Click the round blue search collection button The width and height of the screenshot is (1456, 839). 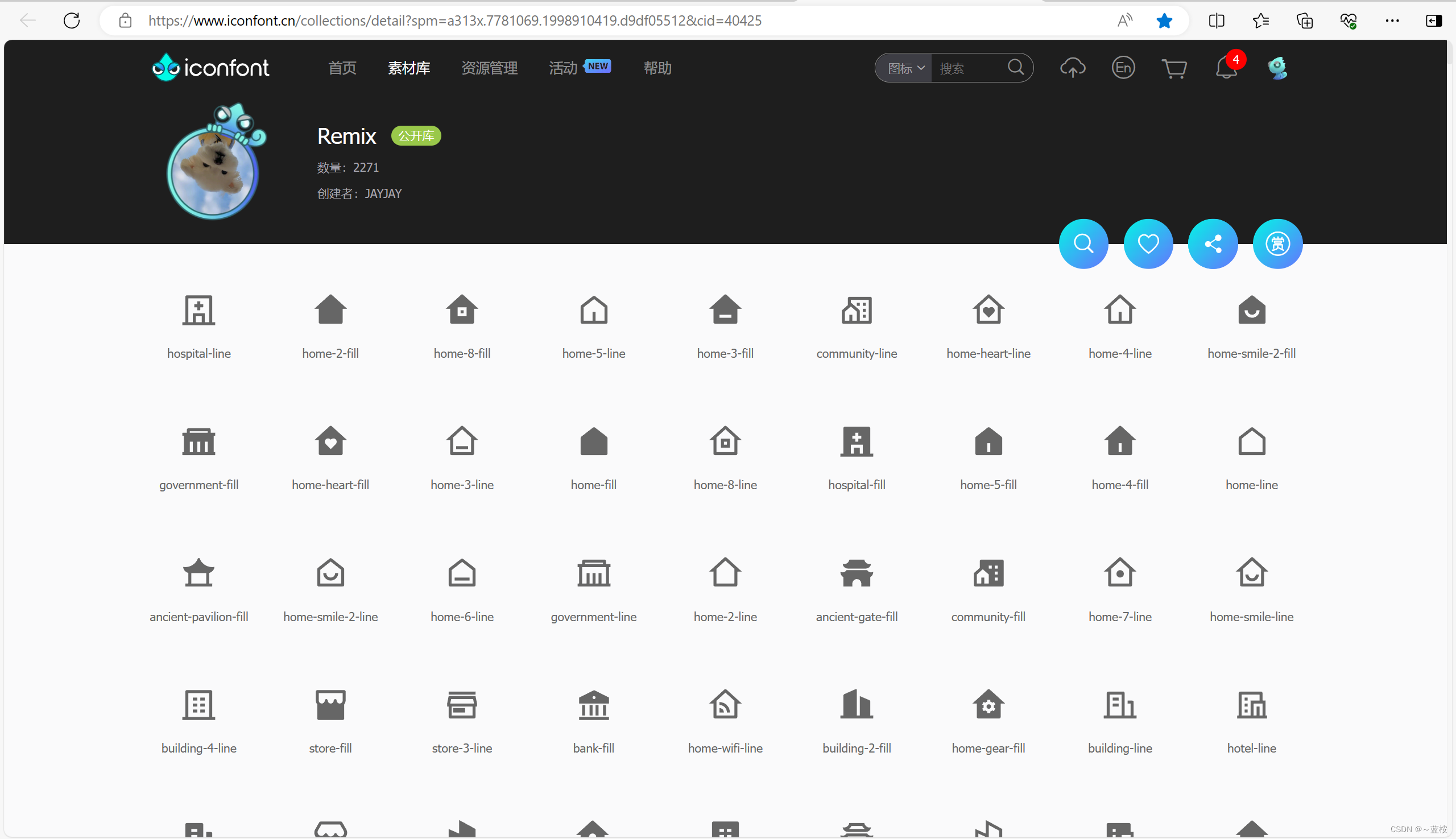1083,244
